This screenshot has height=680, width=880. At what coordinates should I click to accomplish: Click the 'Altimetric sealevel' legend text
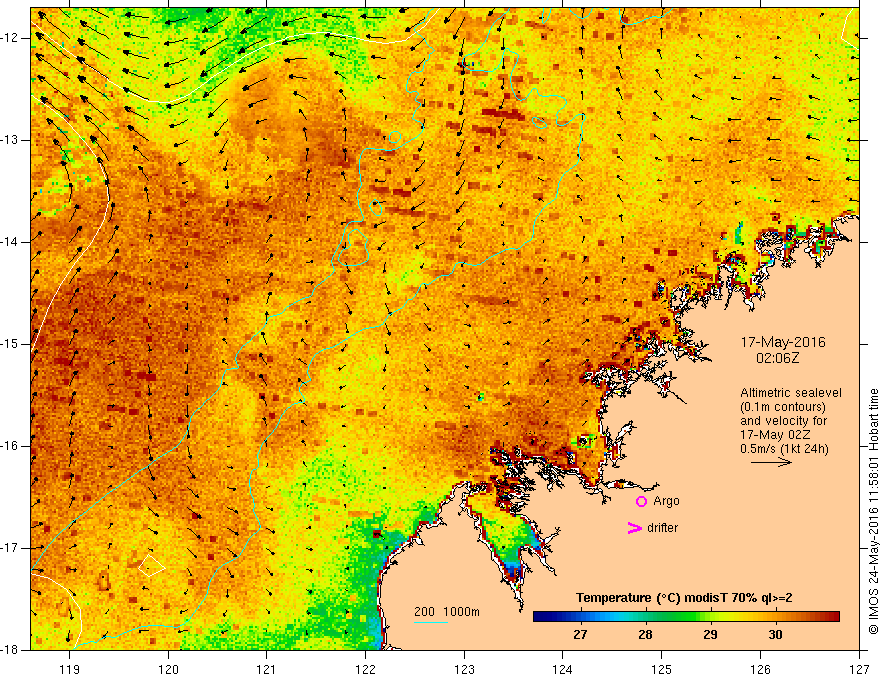[791, 393]
